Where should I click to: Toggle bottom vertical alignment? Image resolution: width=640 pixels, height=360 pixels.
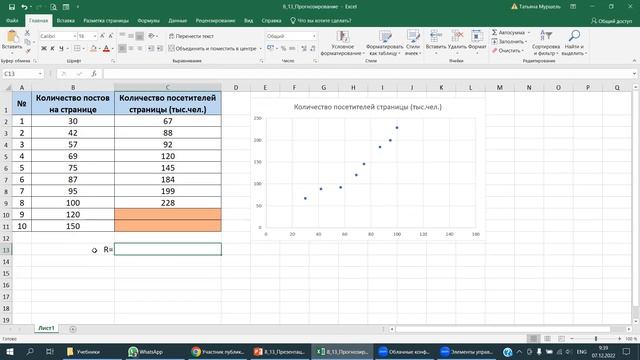[140, 36]
